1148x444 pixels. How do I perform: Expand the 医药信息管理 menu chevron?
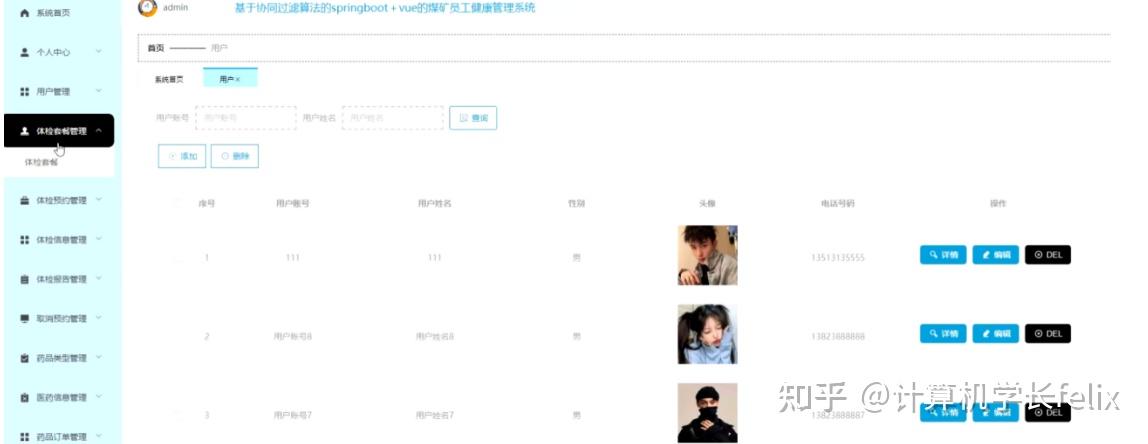99,397
